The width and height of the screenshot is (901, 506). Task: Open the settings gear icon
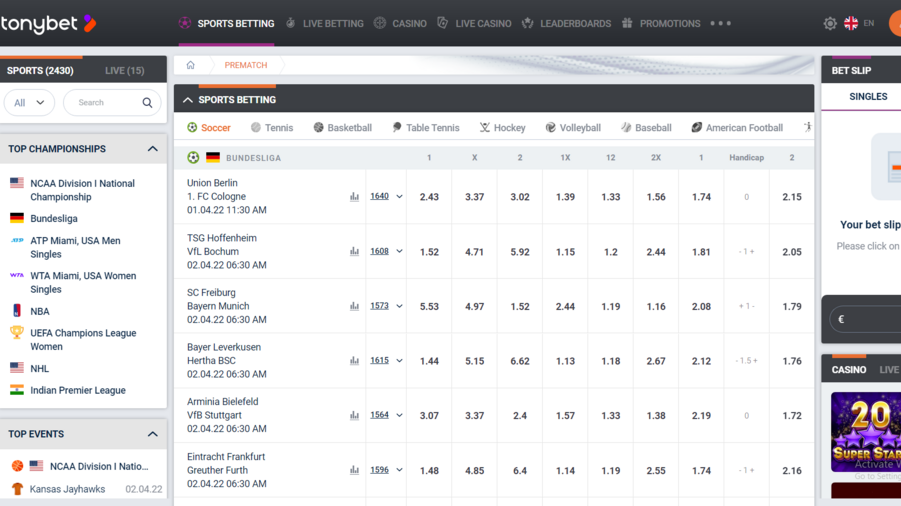tap(829, 23)
